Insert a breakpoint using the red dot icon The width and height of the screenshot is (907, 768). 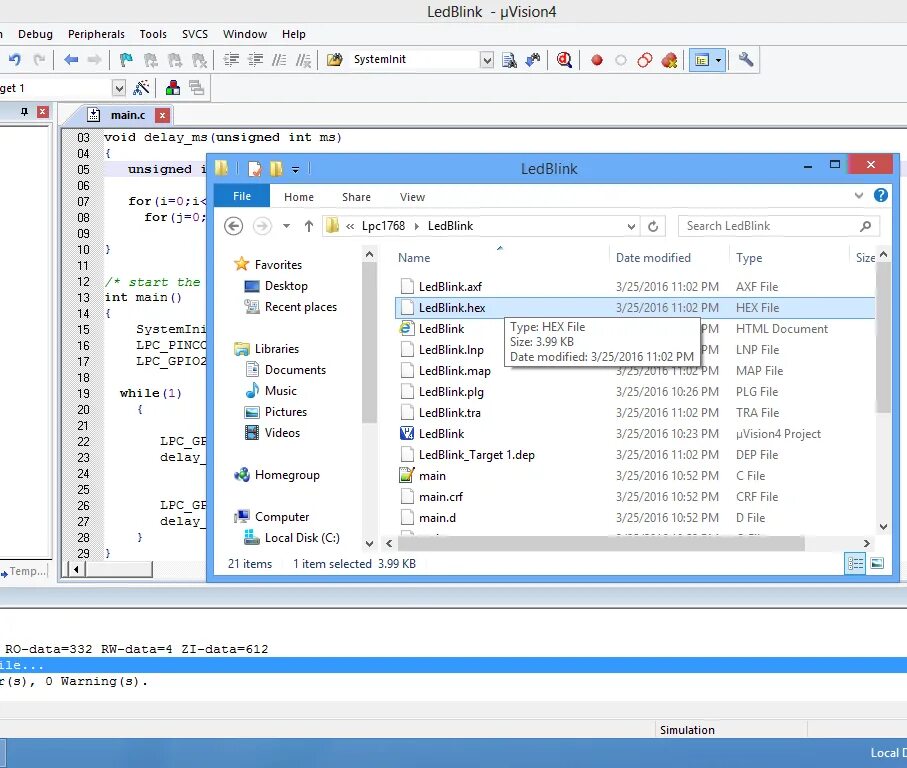pos(596,60)
